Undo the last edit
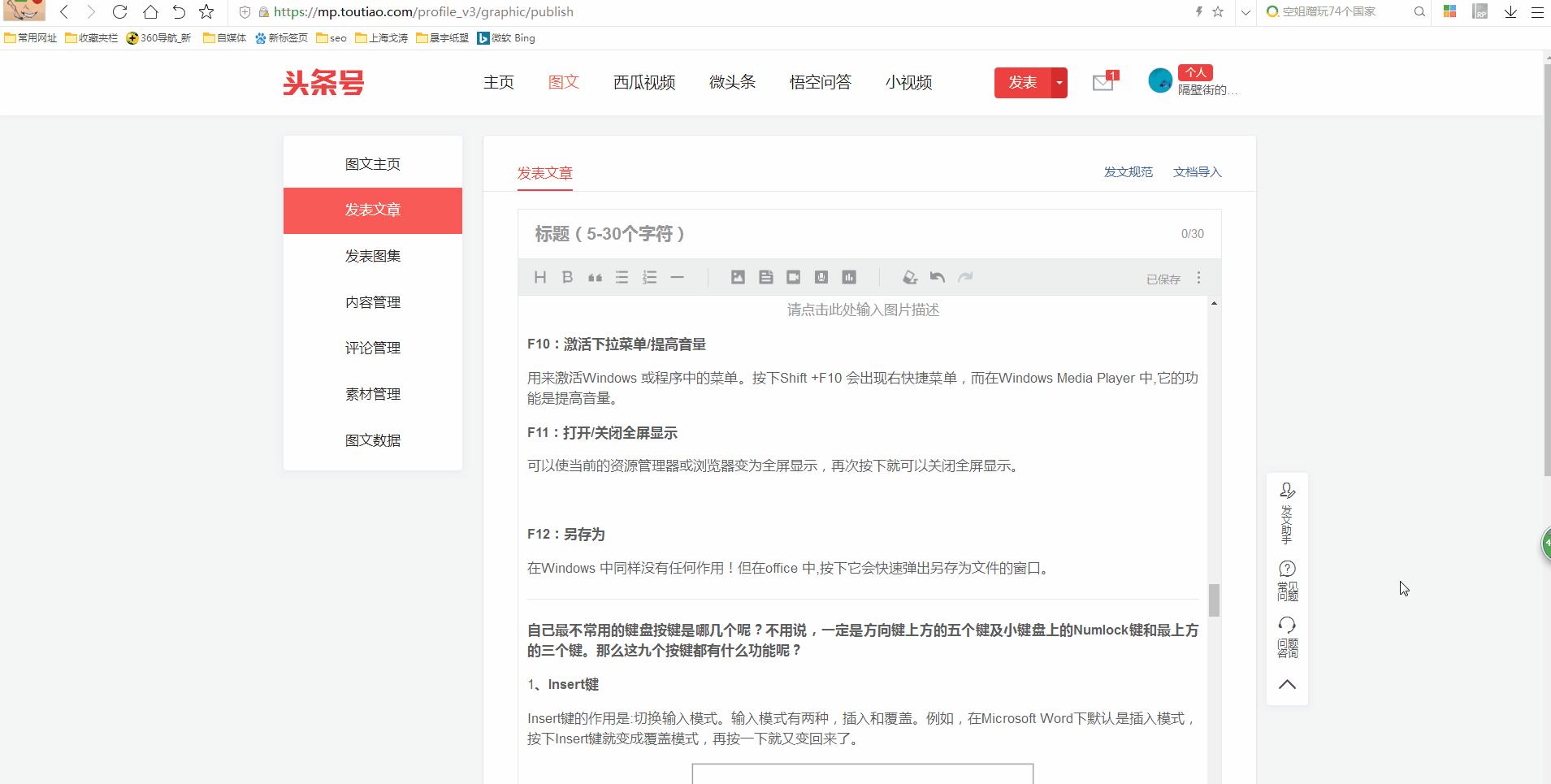1551x784 pixels. (x=938, y=277)
